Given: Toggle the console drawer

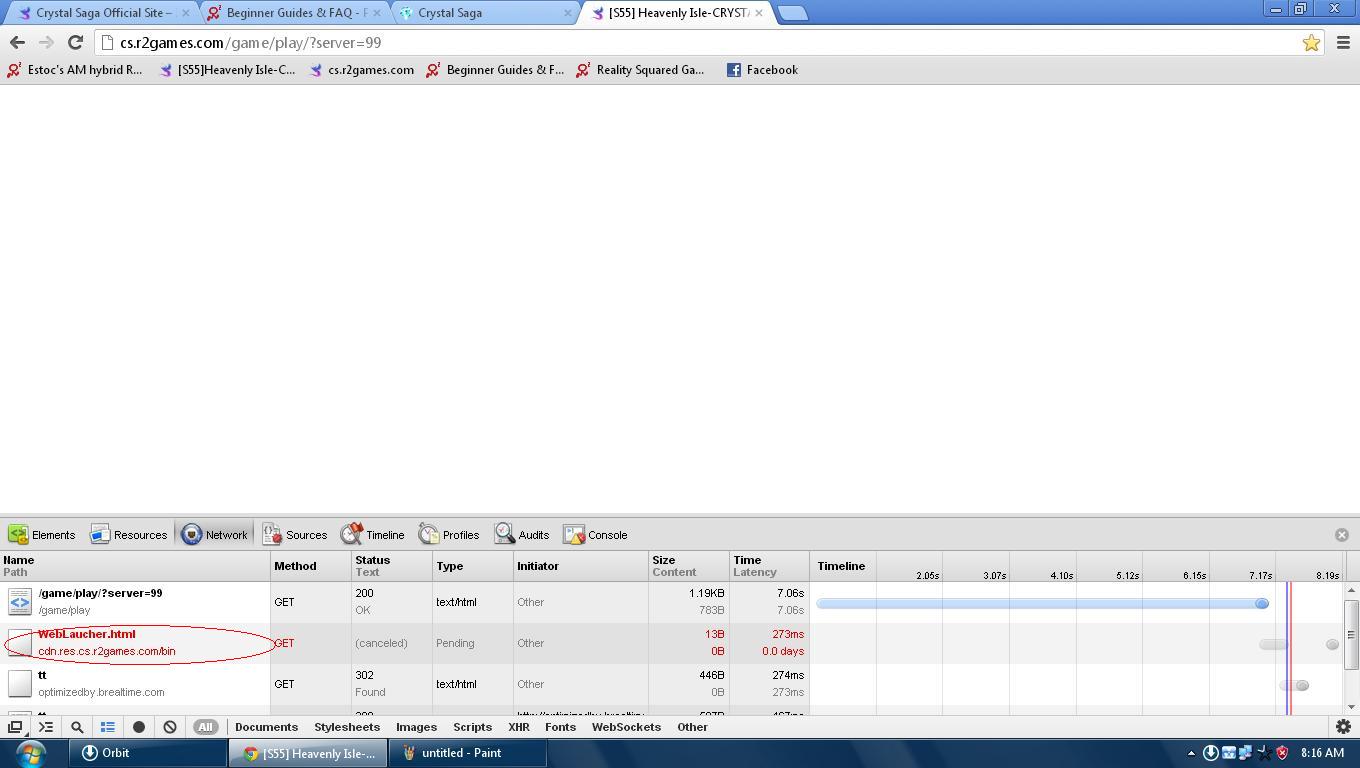Looking at the screenshot, I should 46,727.
